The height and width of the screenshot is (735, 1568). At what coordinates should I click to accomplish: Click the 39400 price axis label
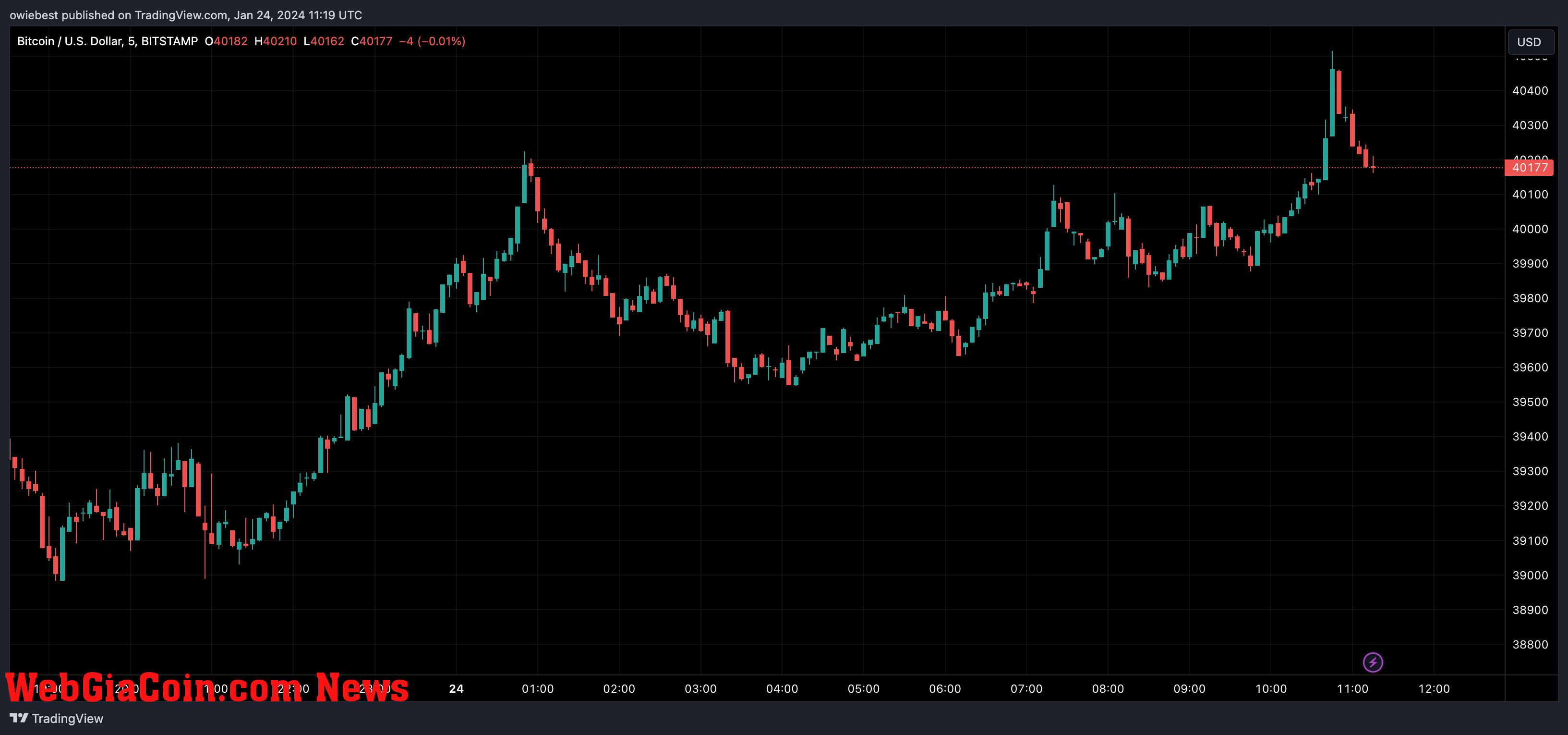pyautogui.click(x=1530, y=437)
